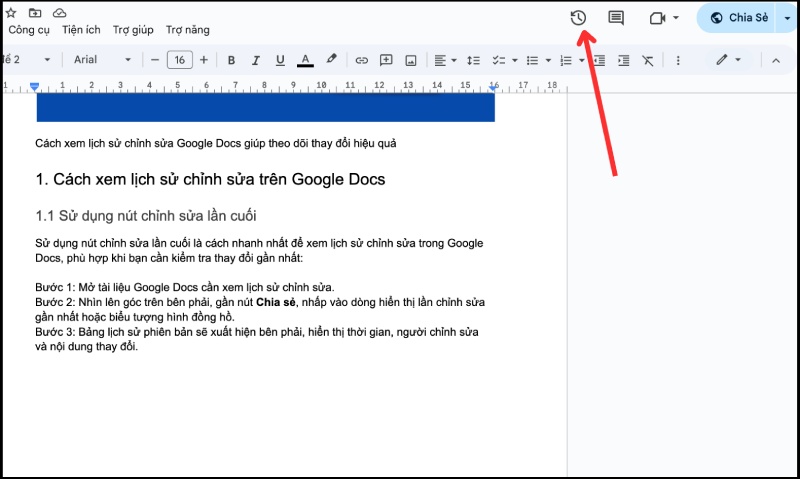Insert a link
800x479 pixels.
(x=361, y=61)
